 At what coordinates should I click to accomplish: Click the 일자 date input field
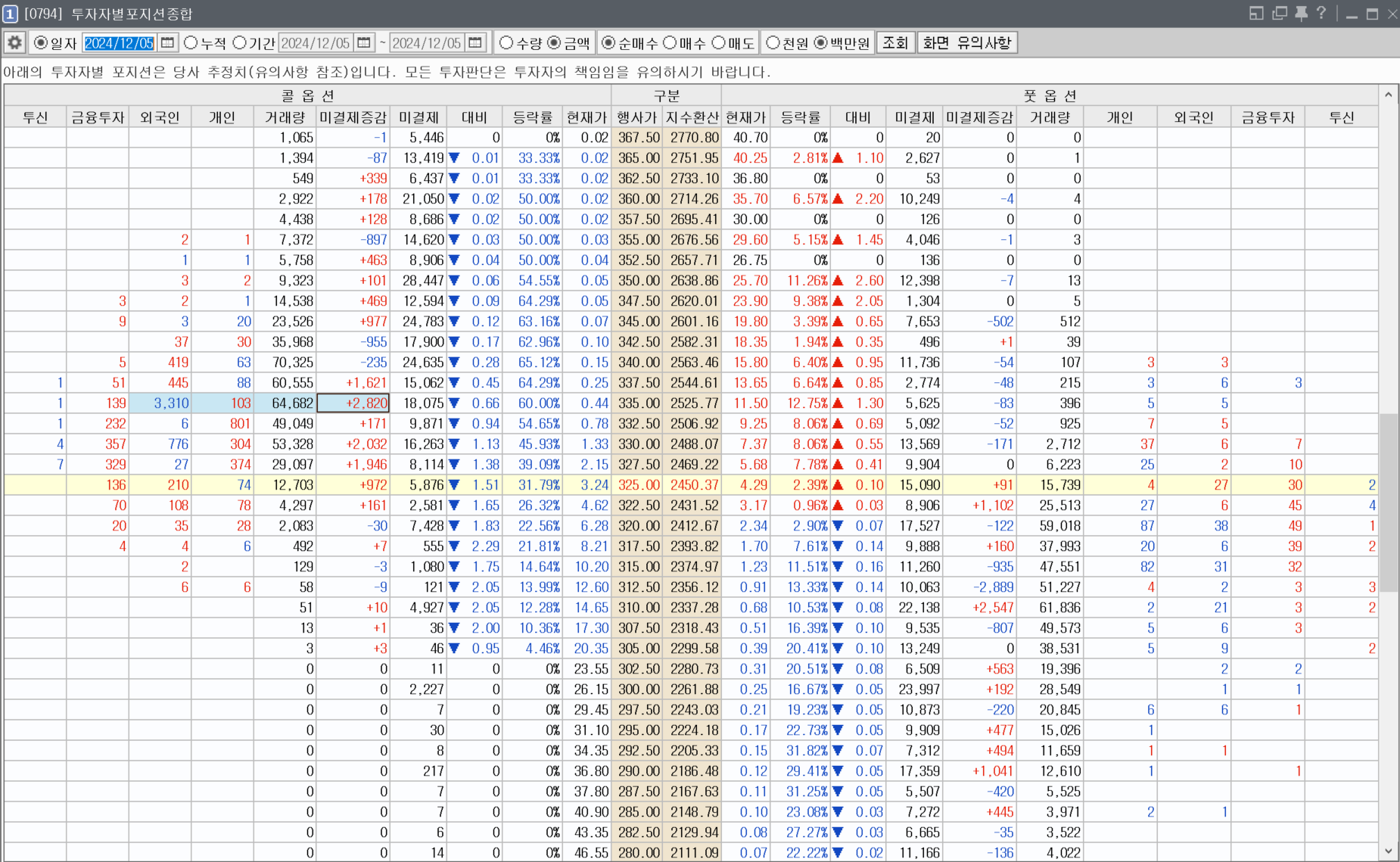tap(119, 43)
